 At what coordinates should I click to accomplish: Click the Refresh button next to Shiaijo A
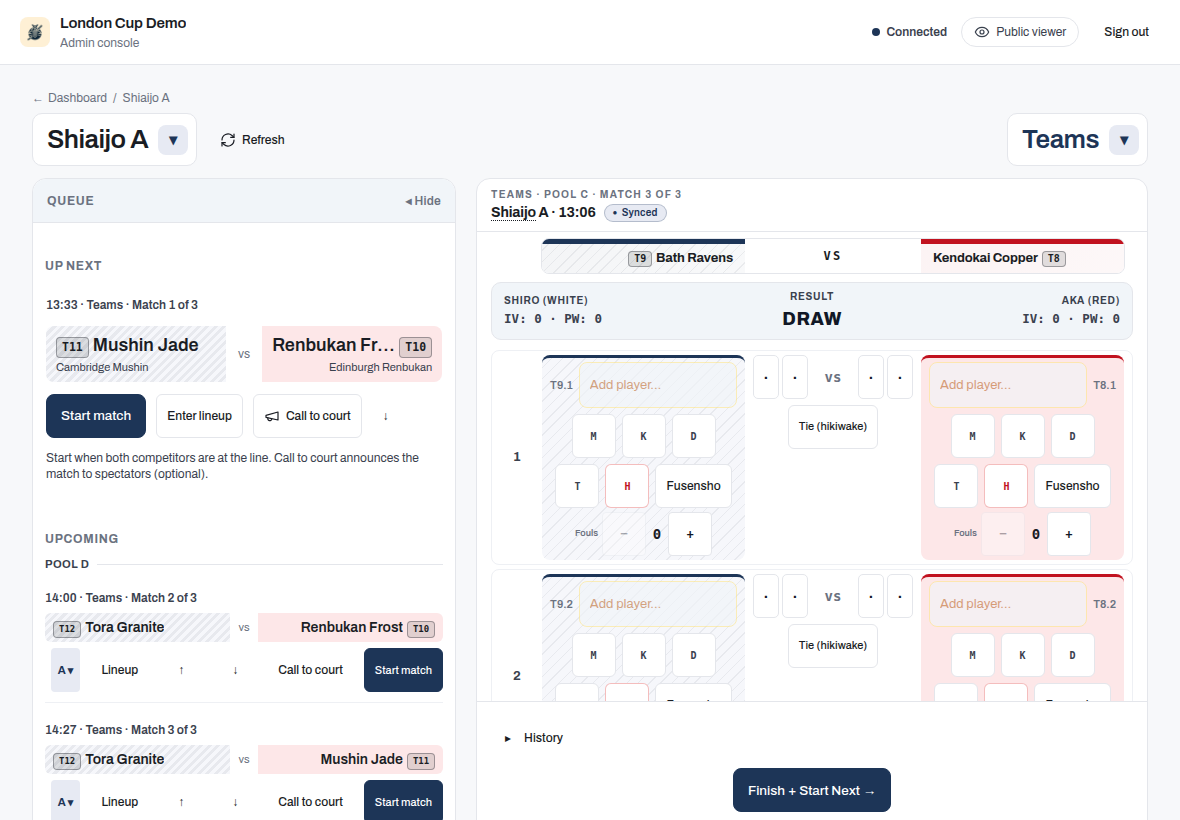[x=253, y=140]
